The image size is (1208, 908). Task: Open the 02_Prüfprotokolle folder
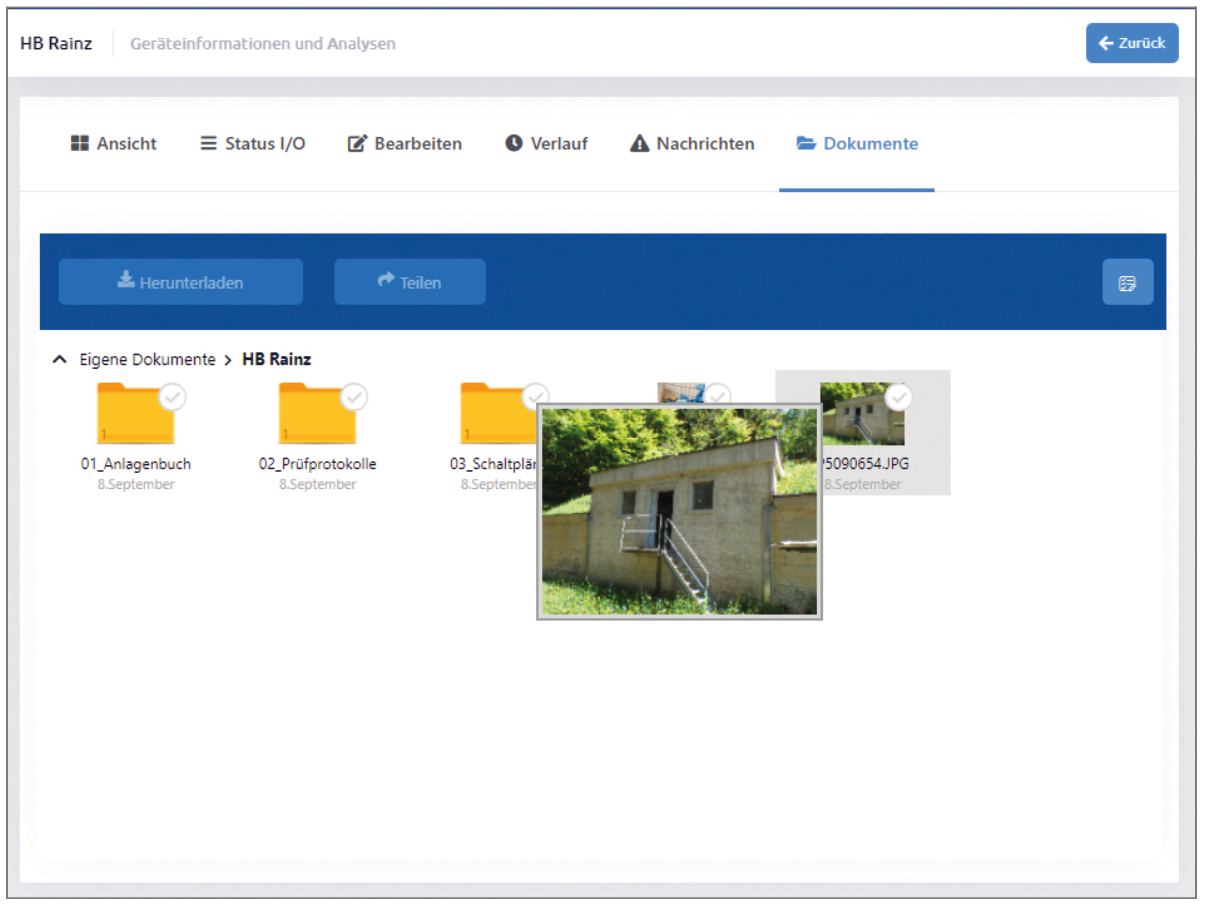coord(318,414)
